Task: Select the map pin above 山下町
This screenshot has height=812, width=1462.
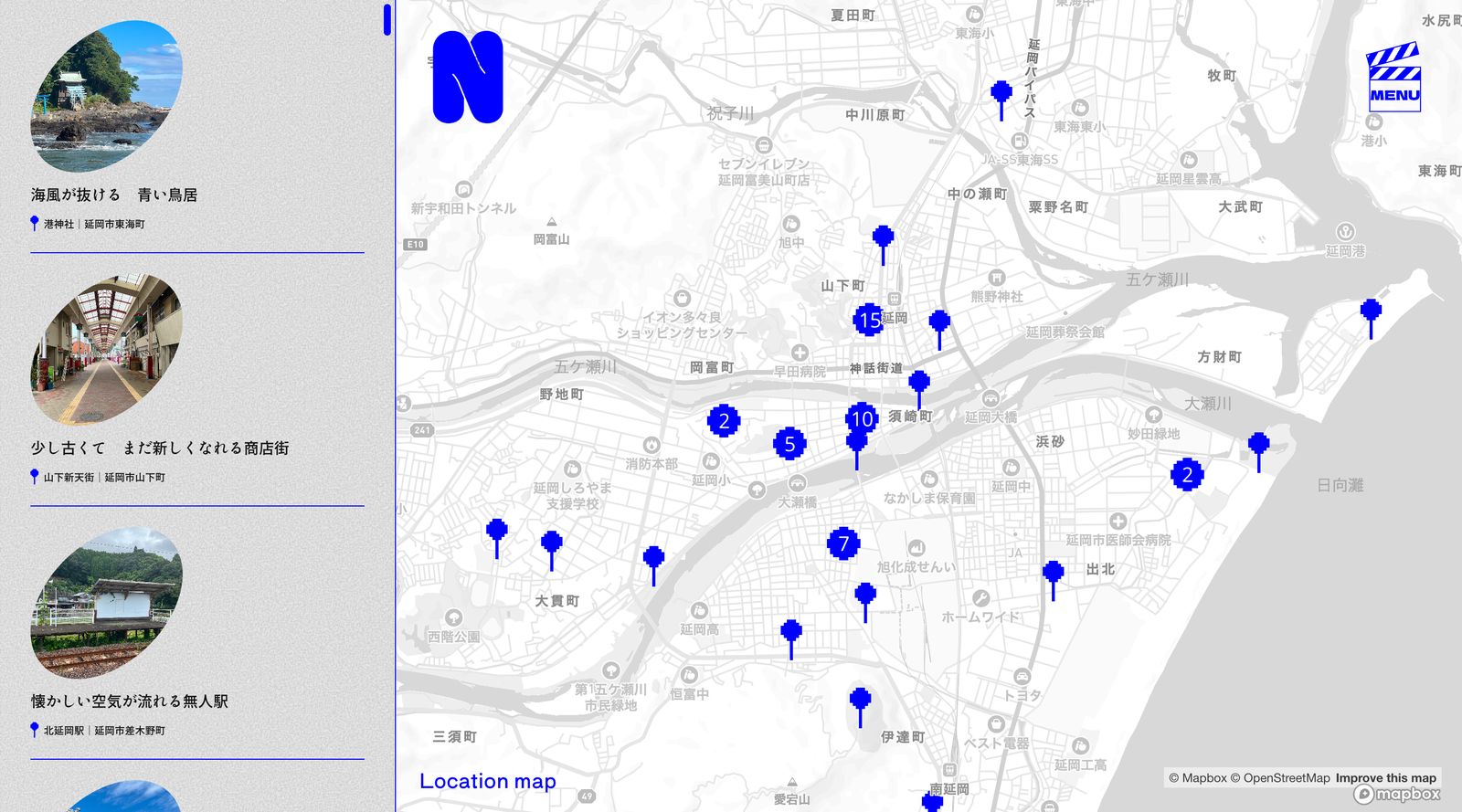Action: click(x=883, y=244)
